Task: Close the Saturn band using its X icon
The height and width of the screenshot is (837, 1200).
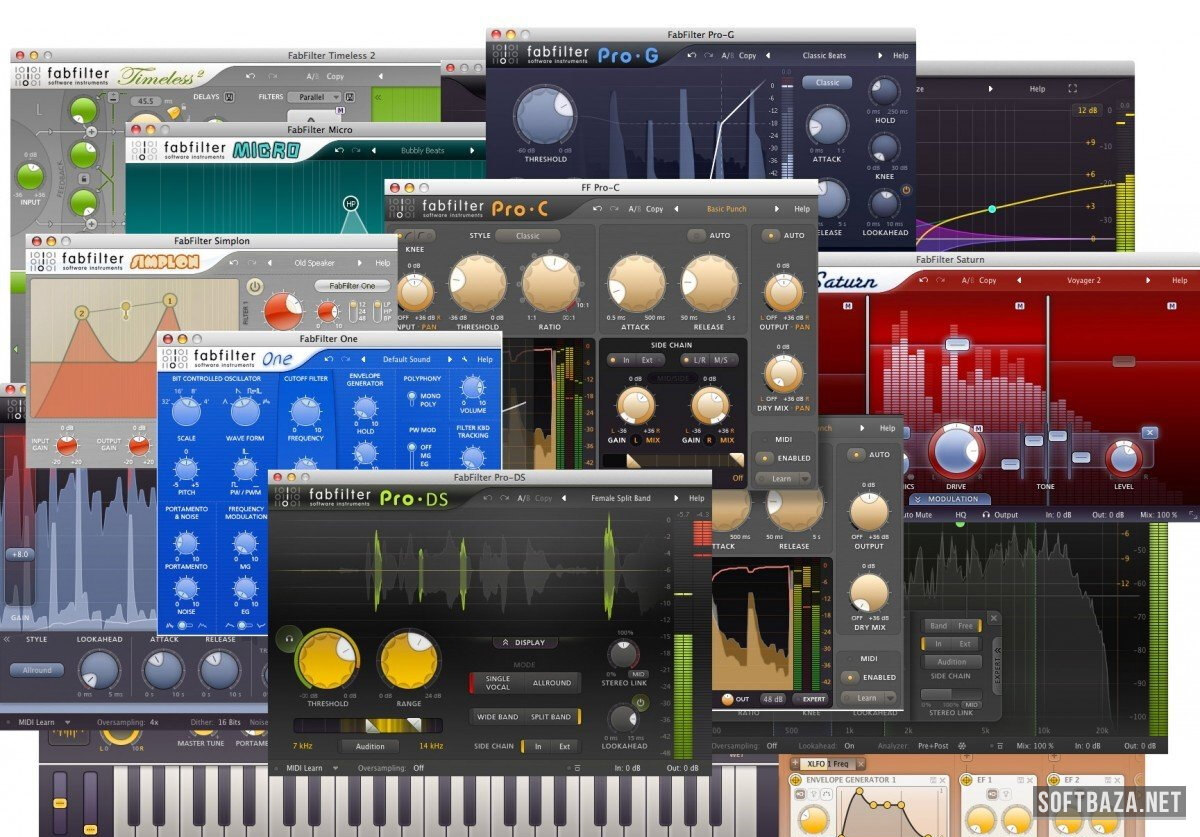Action: click(x=1149, y=432)
